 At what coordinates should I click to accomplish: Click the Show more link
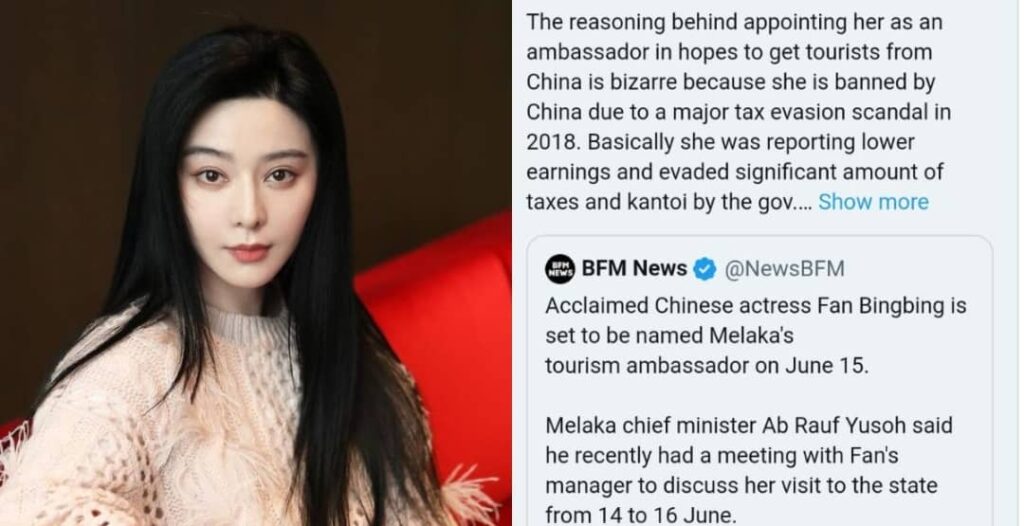(x=873, y=202)
